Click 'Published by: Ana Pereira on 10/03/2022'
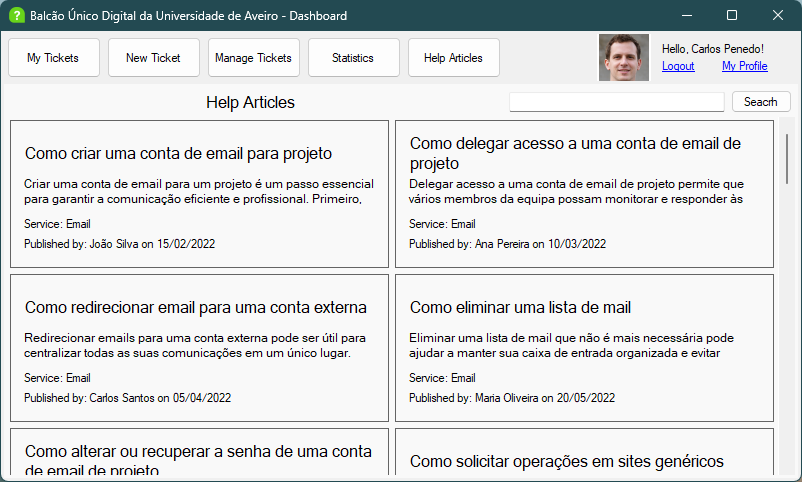 (x=507, y=244)
